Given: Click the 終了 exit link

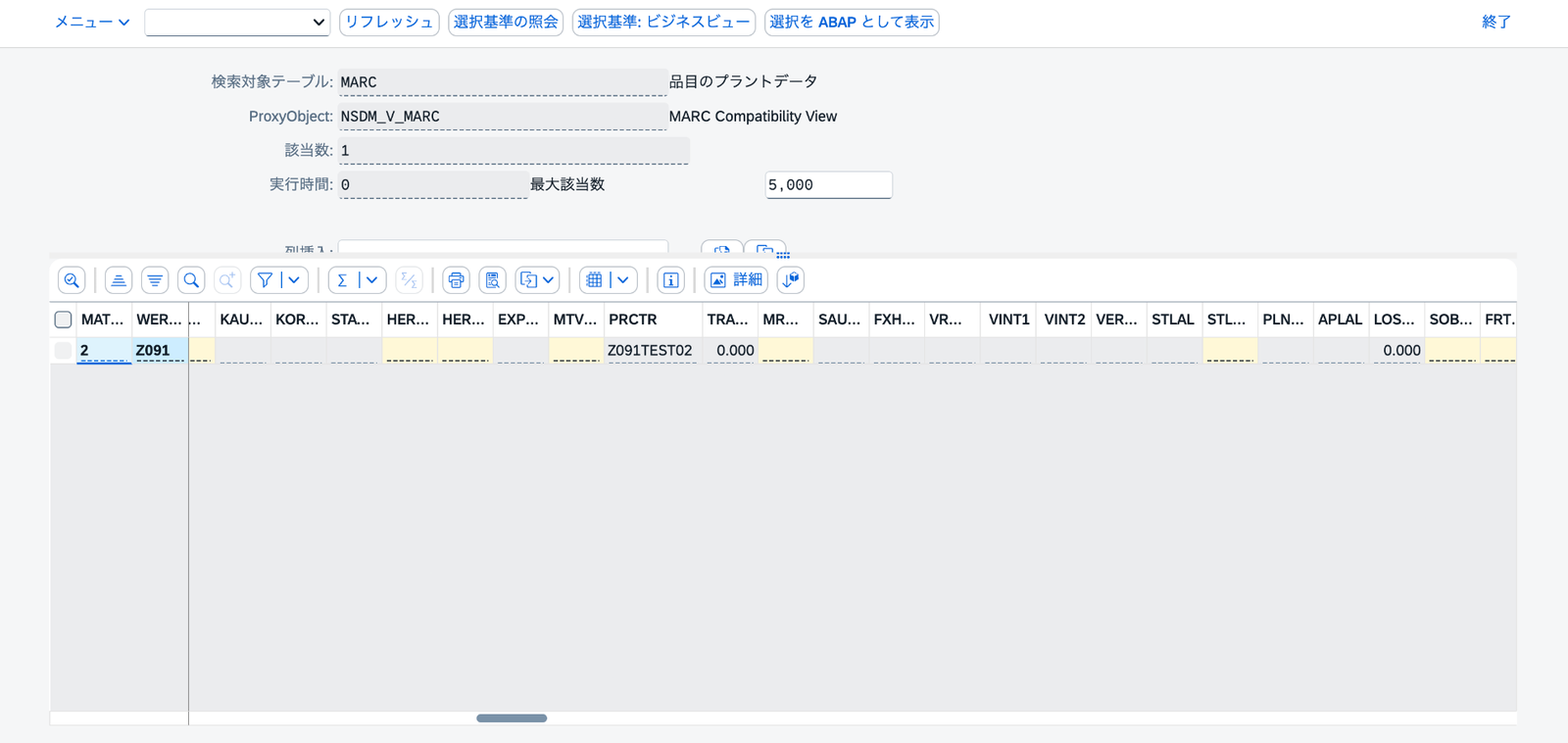Looking at the screenshot, I should (x=1496, y=22).
